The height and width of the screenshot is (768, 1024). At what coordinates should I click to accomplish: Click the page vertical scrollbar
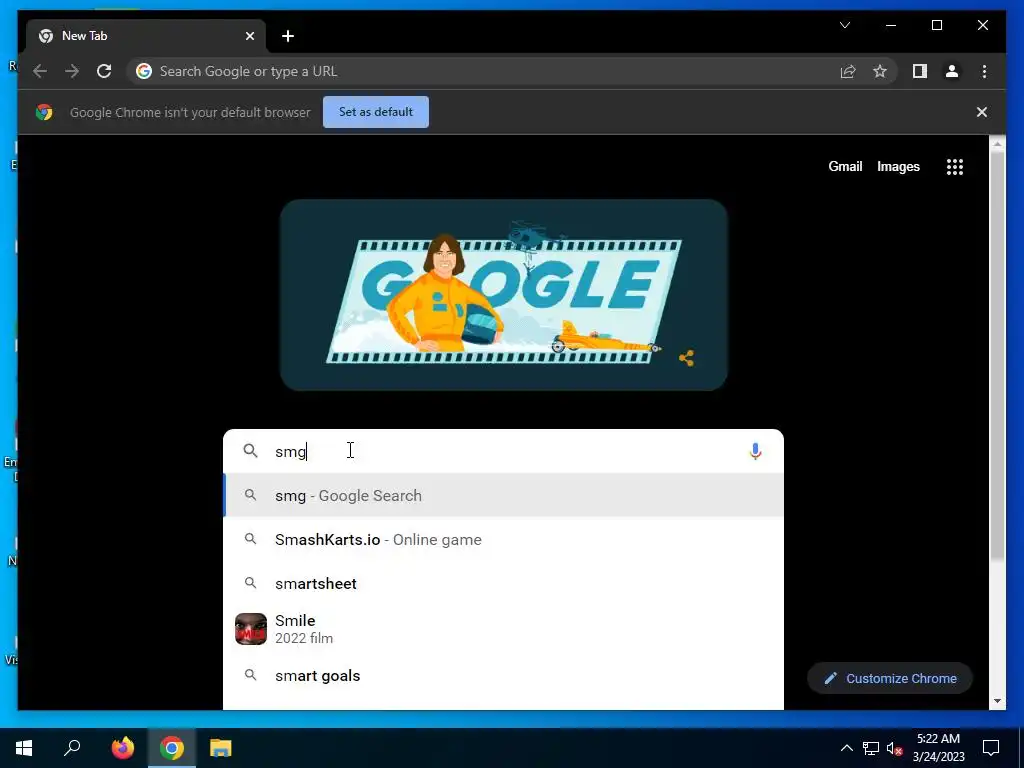point(997,356)
